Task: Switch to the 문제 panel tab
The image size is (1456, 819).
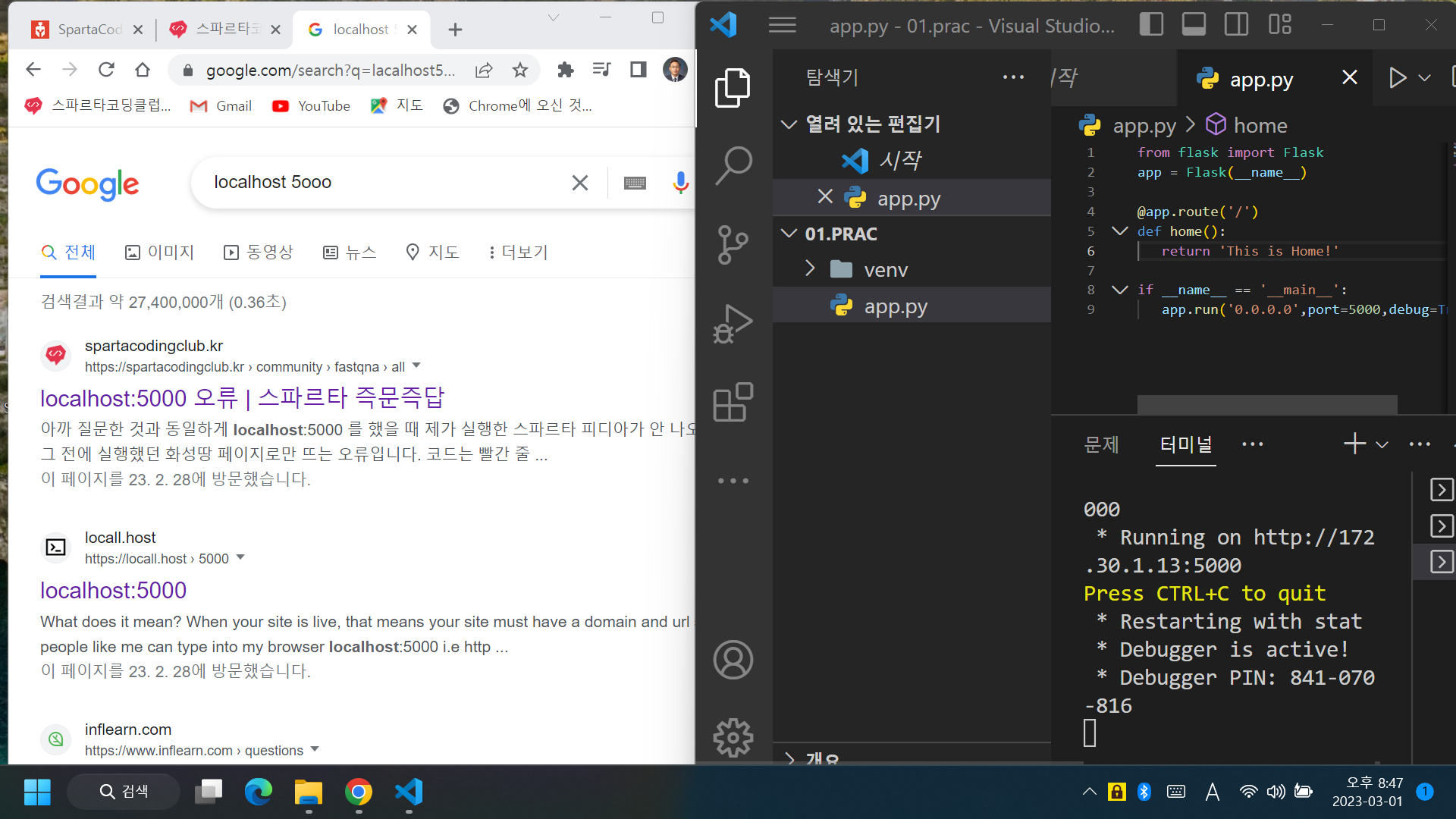Action: coord(1102,444)
